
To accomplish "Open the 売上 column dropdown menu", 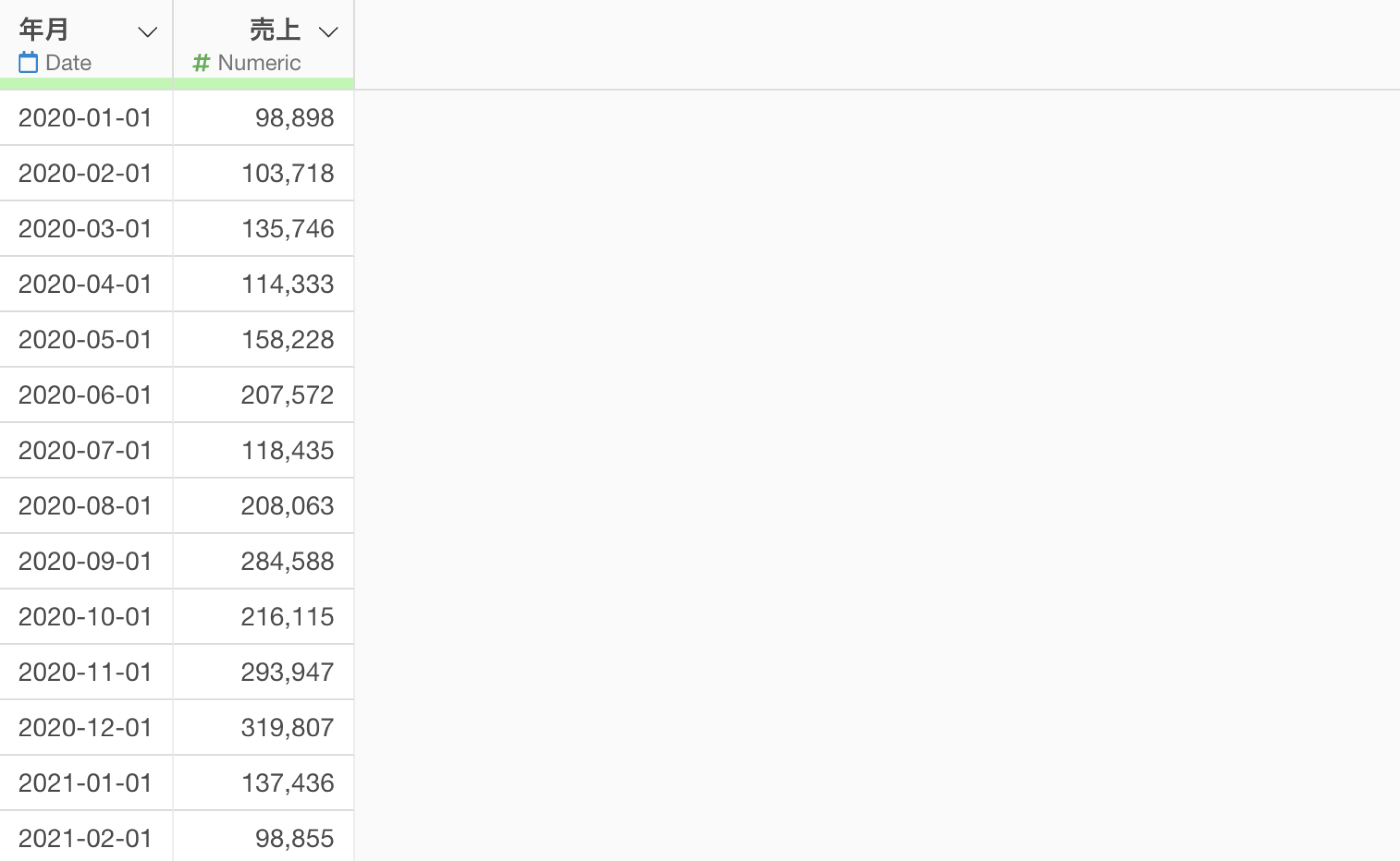I will point(328,32).
